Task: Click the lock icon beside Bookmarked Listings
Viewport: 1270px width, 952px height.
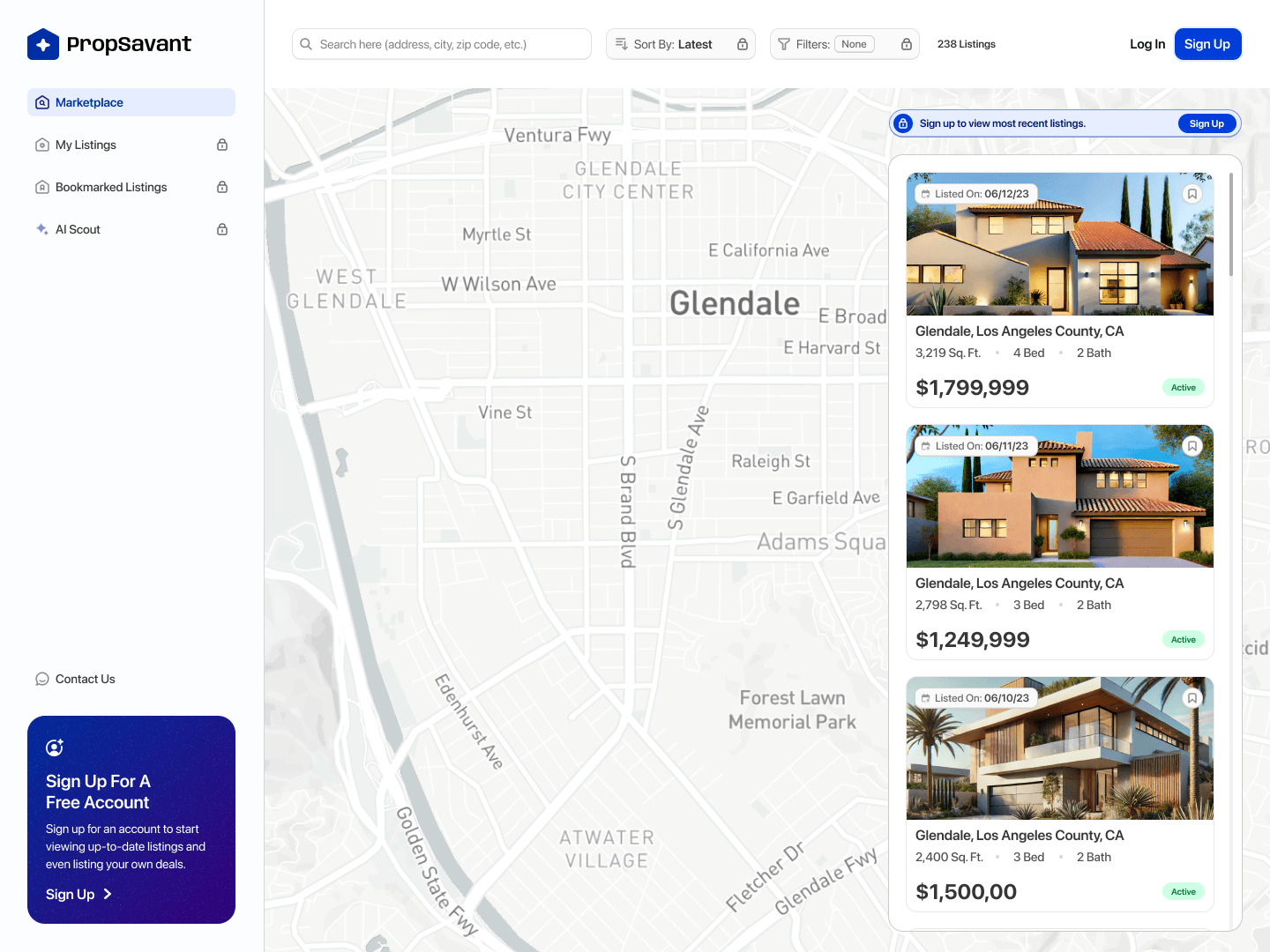Action: coord(222,187)
